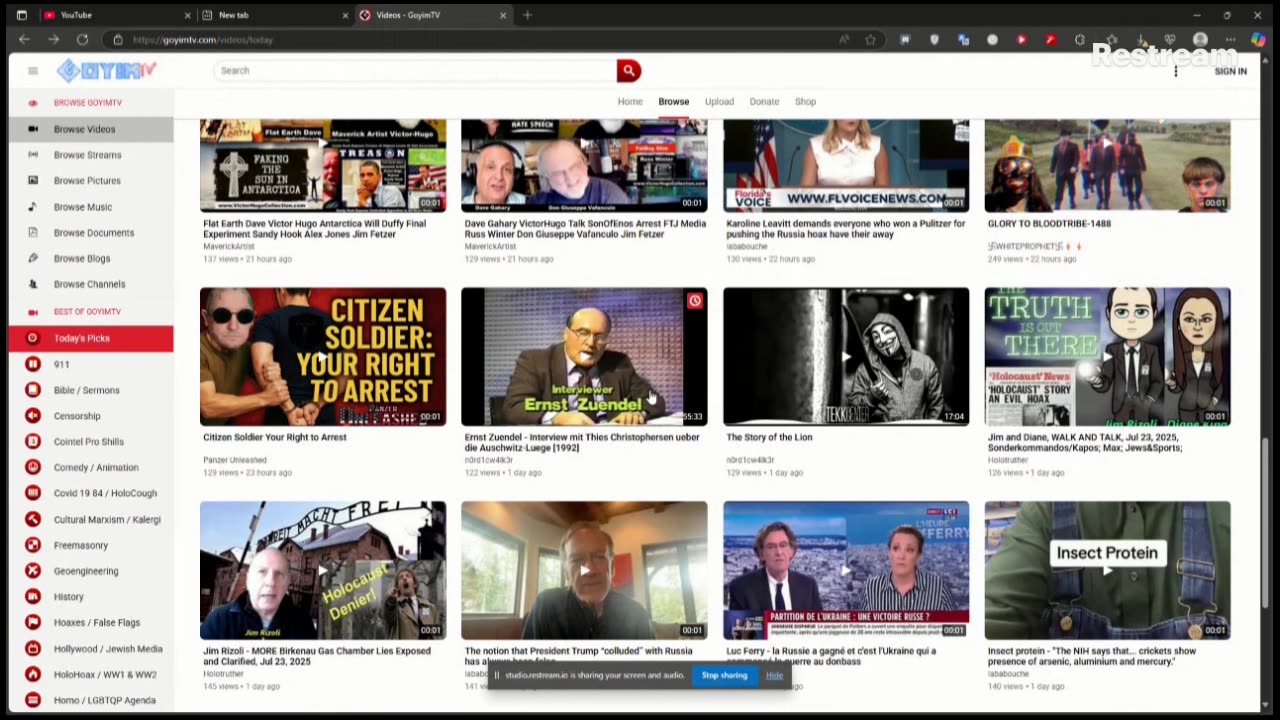Click the Stop sharing button

click(724, 675)
